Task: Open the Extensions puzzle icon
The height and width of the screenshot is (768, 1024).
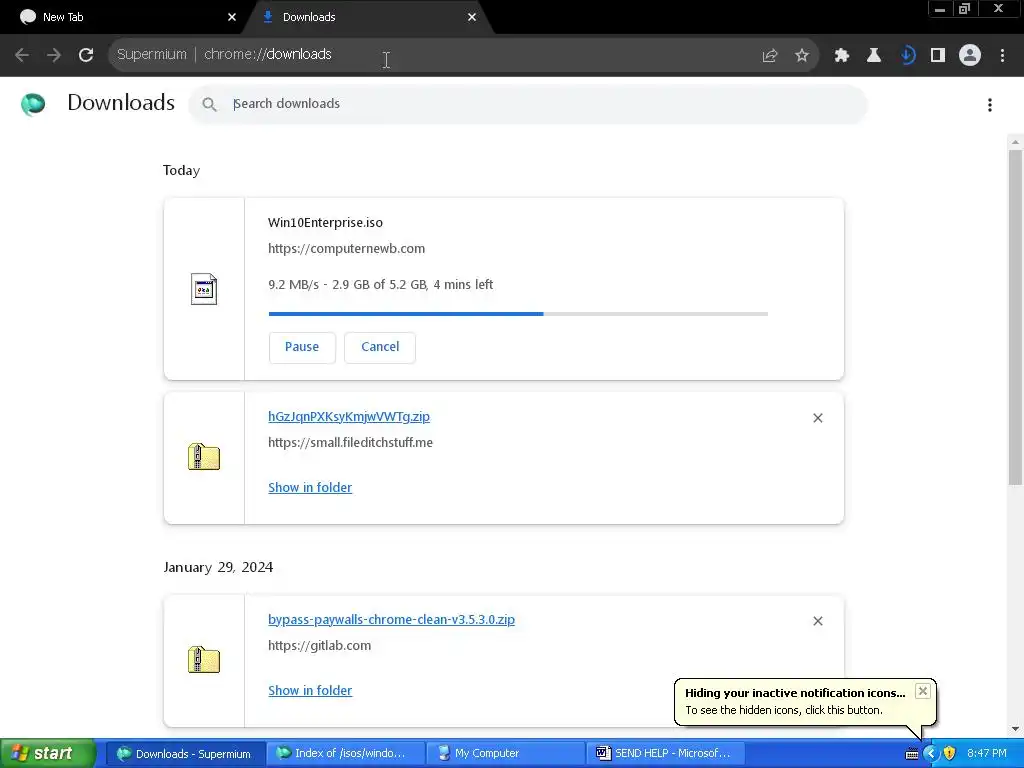Action: click(842, 56)
